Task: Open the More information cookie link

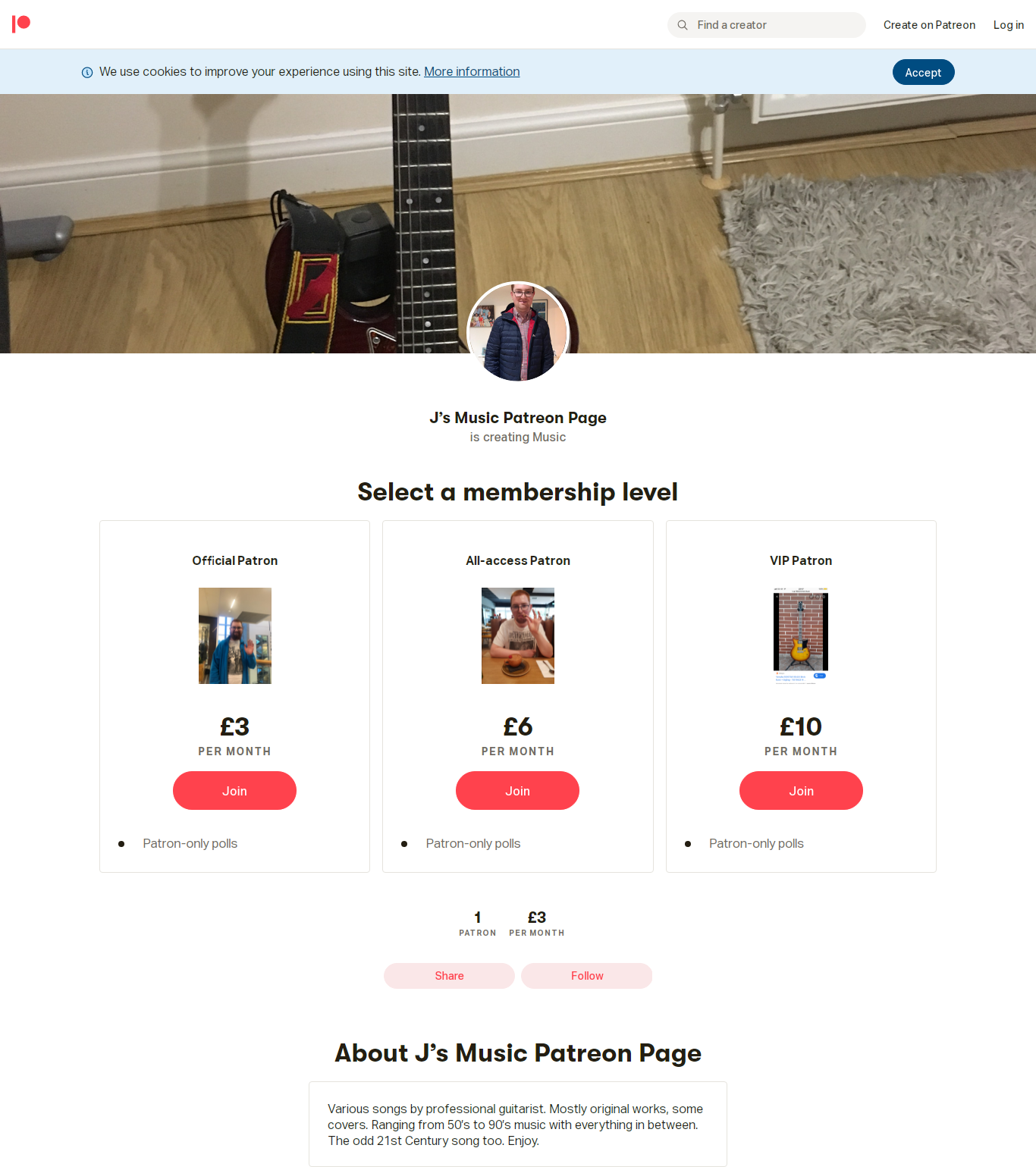Action: pyautogui.click(x=472, y=71)
